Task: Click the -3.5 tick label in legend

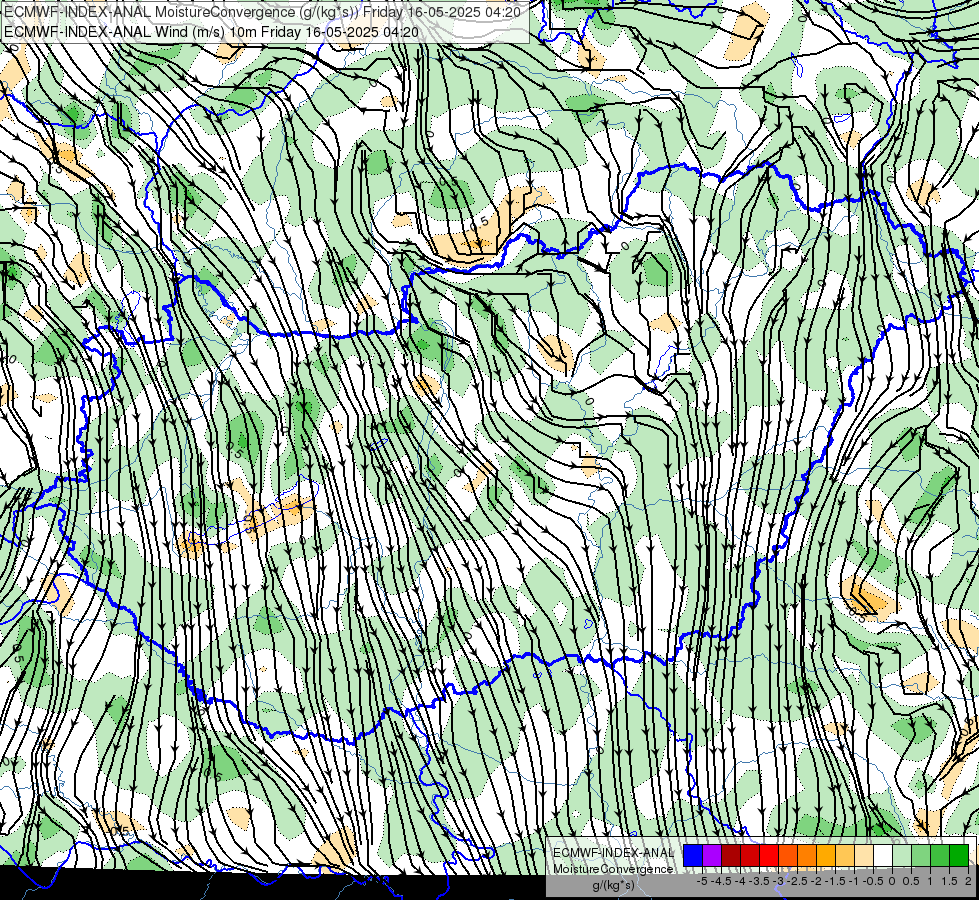Action: (759, 881)
